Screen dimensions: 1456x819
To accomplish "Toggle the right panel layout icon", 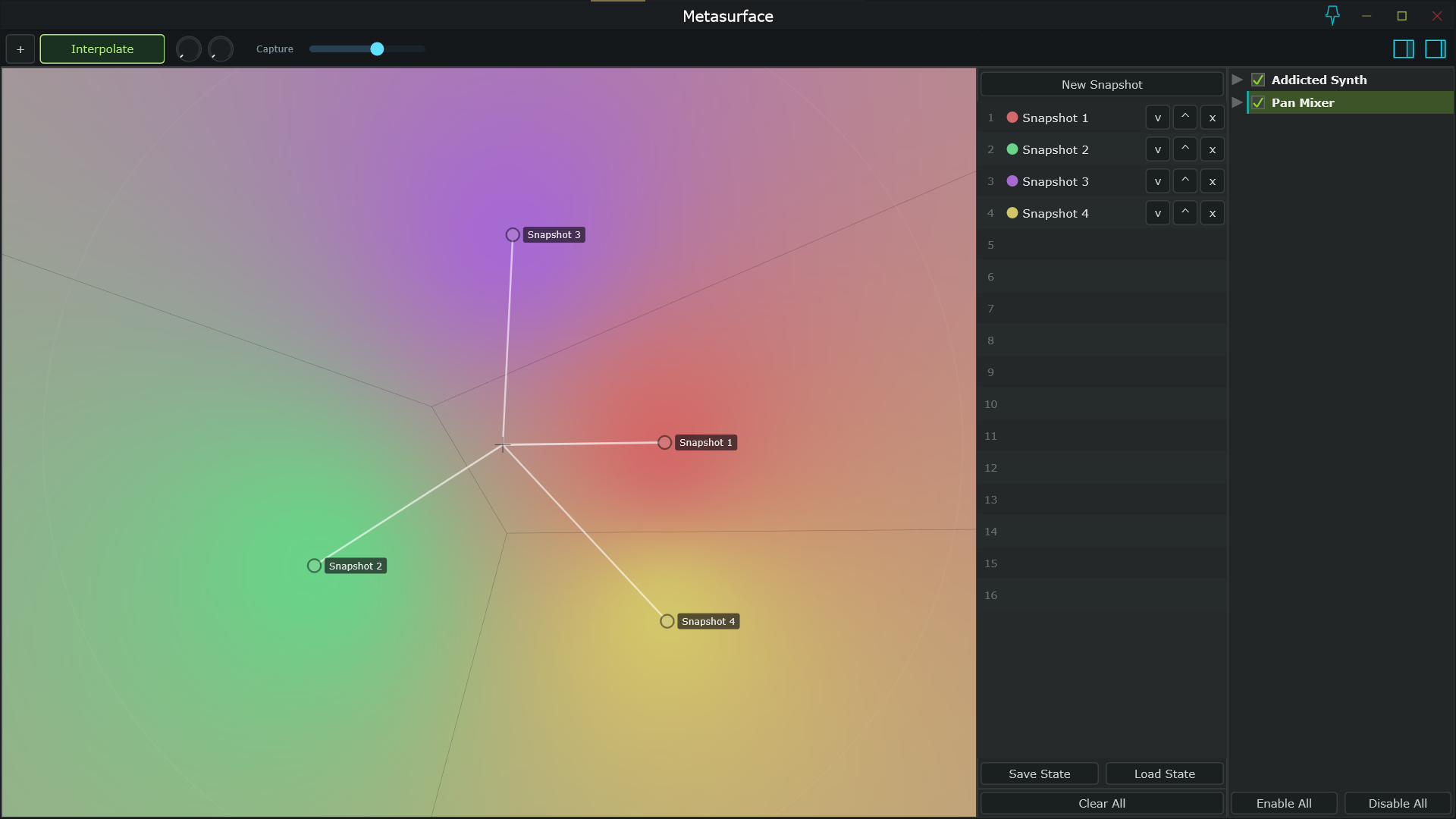I will coord(1436,49).
